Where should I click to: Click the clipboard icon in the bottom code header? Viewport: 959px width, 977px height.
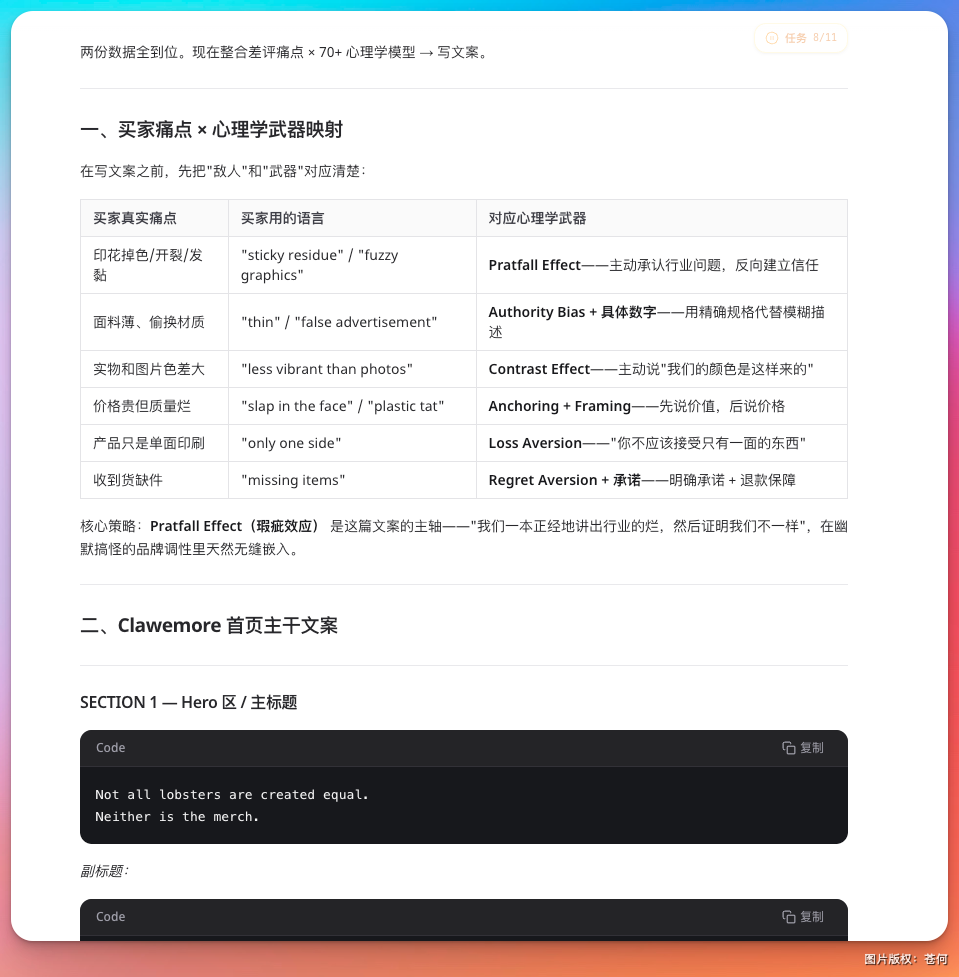(x=789, y=916)
